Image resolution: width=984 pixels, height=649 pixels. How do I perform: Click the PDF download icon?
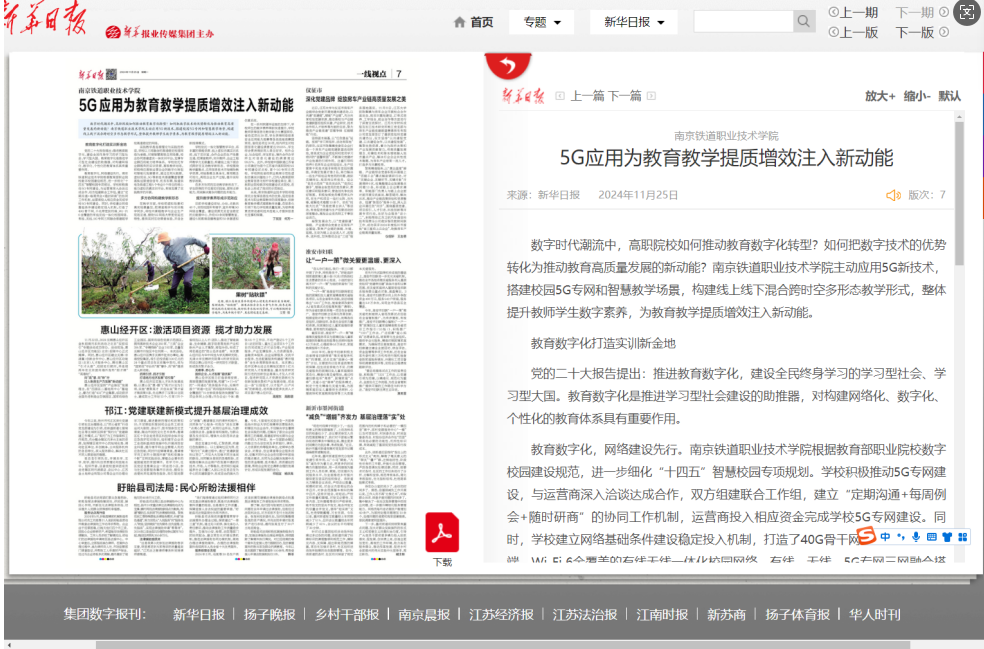click(442, 533)
